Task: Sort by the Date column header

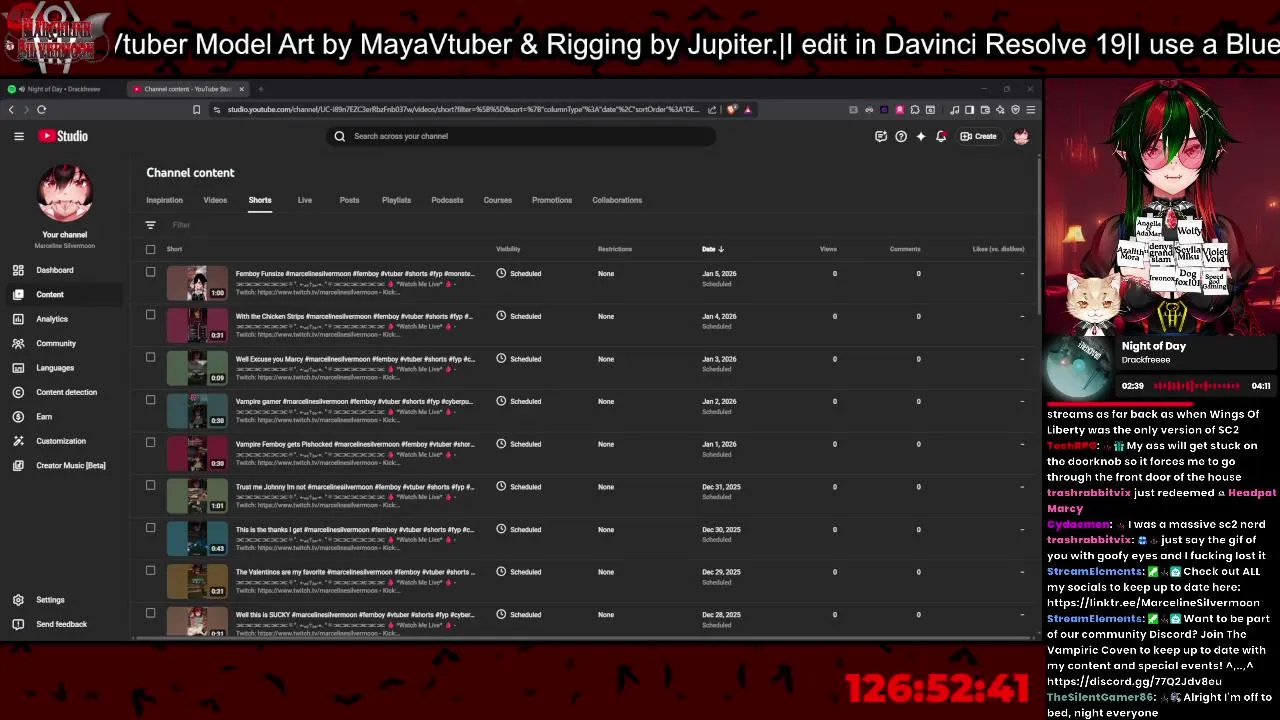Action: pos(712,249)
